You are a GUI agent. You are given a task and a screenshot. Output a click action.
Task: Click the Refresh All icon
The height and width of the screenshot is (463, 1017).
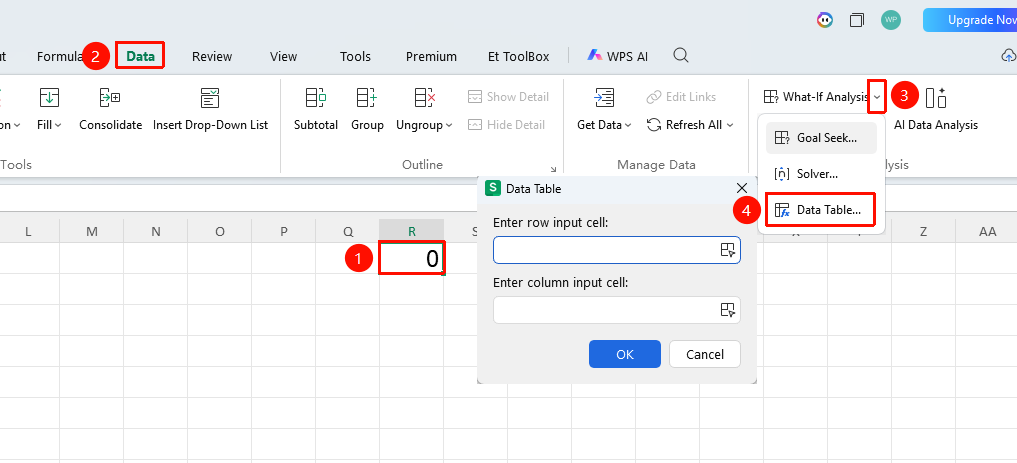coord(654,125)
